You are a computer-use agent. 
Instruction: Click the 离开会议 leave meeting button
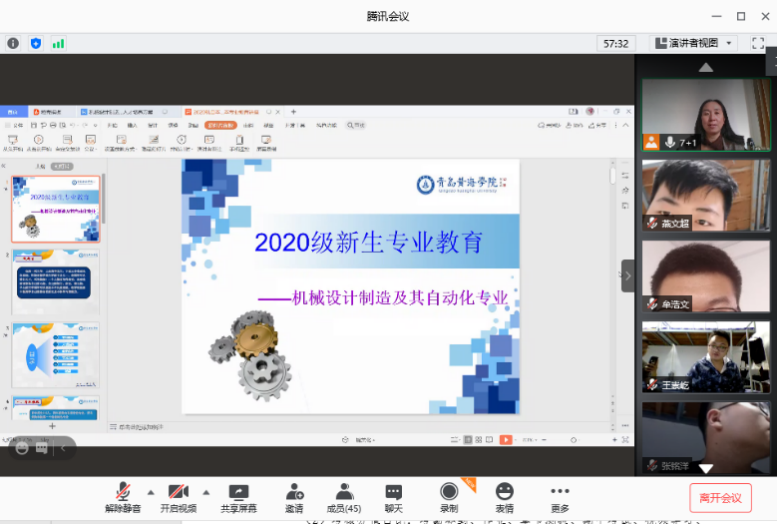pyautogui.click(x=720, y=498)
